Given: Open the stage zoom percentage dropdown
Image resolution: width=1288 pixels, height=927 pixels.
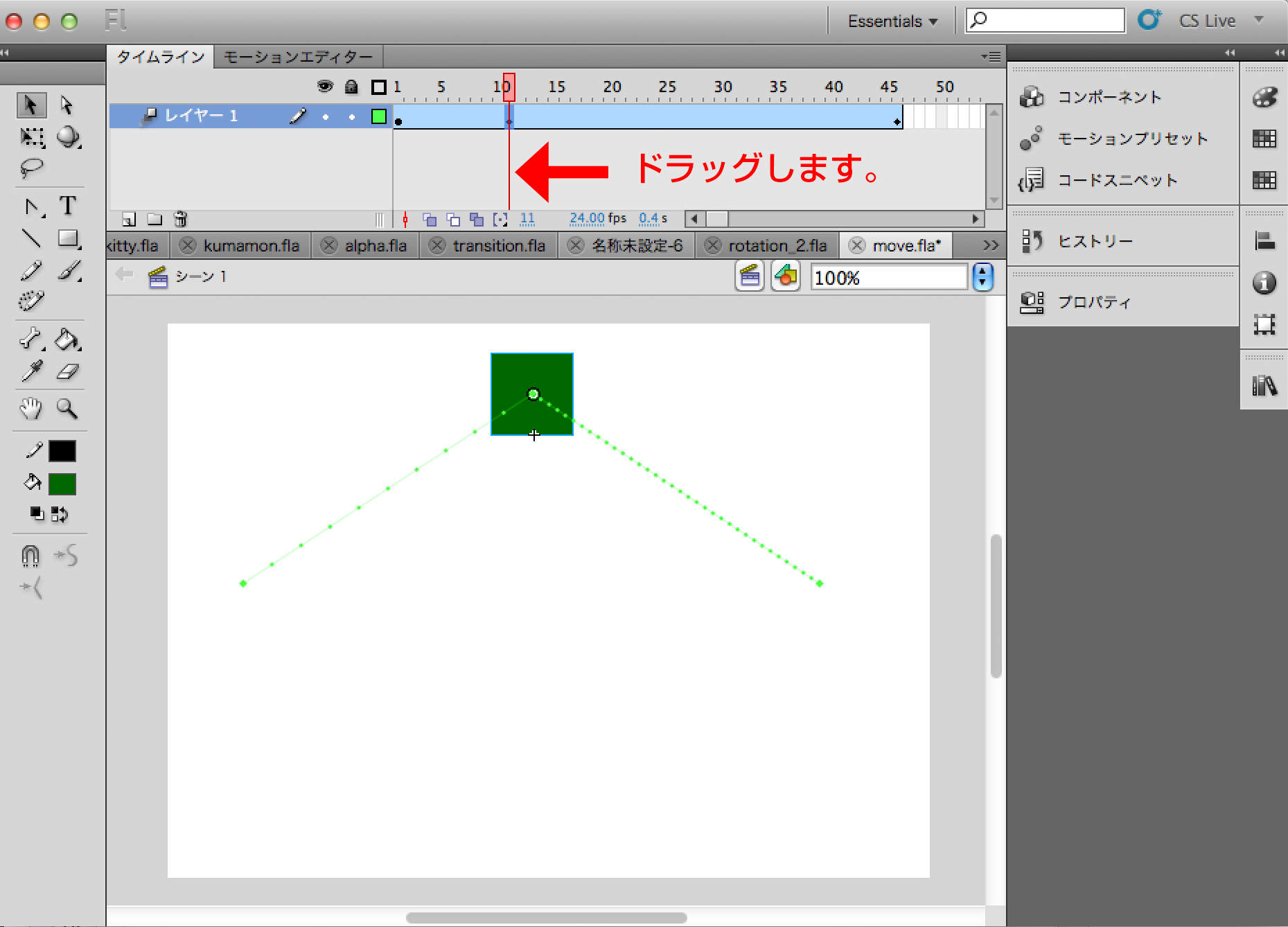Looking at the screenshot, I should (x=982, y=278).
